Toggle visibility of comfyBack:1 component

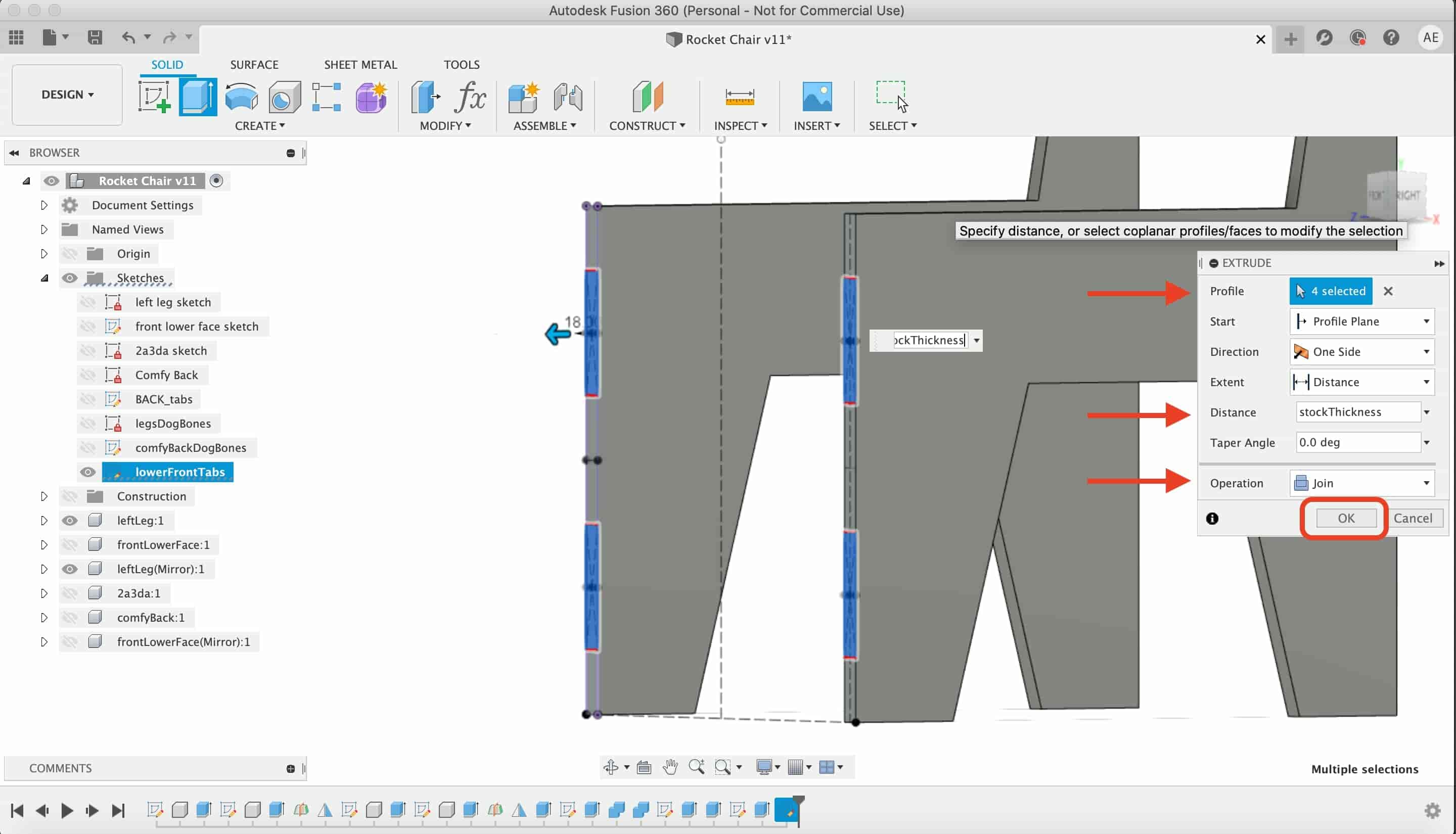point(69,617)
